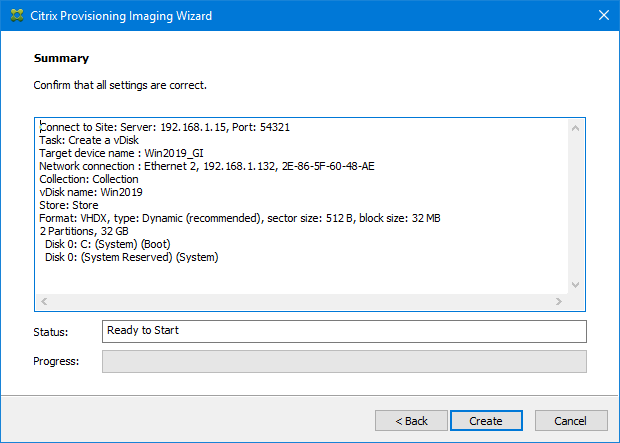This screenshot has width=620, height=443.
Task: Click the window title text
Action: [121, 16]
